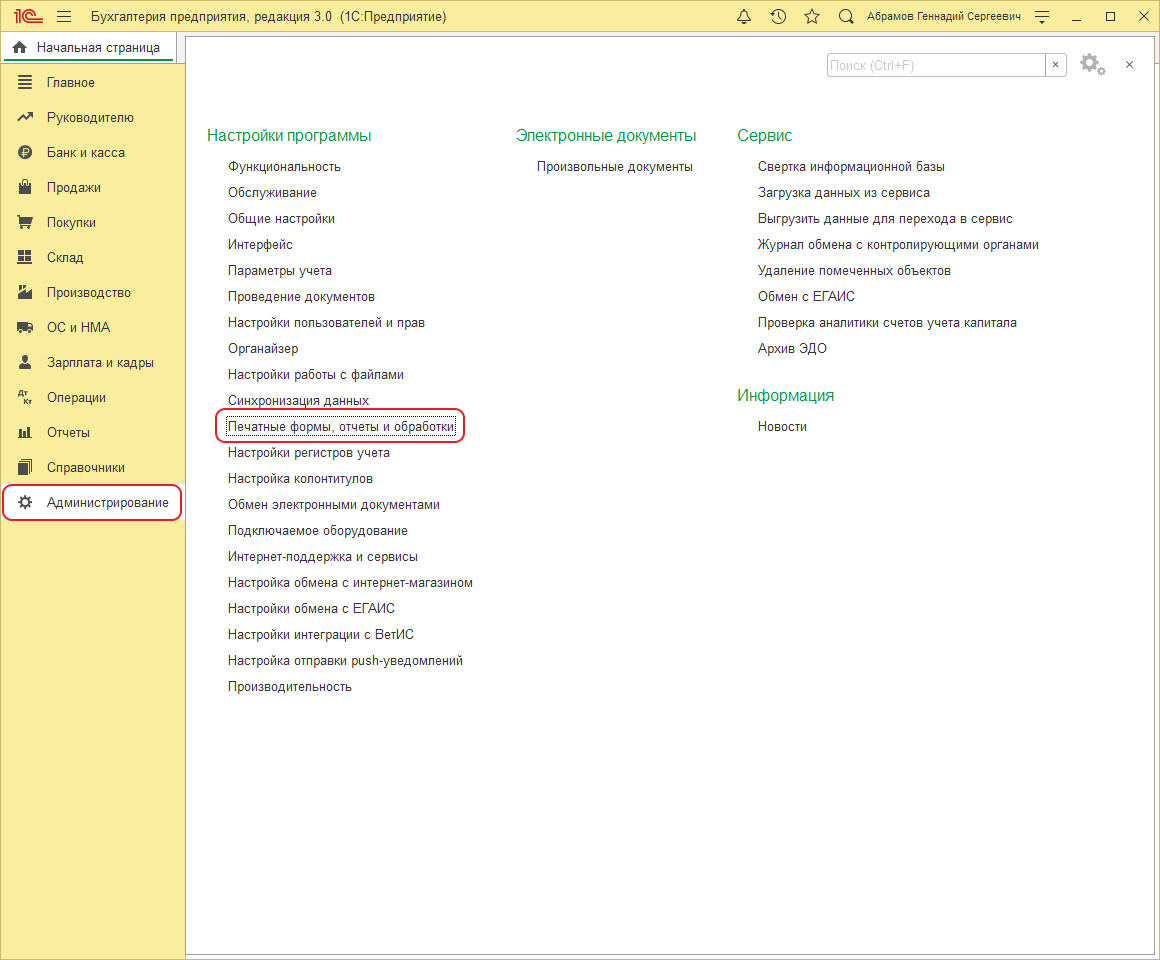Open Параметры учета
This screenshot has width=1160, height=960.
[x=280, y=271]
